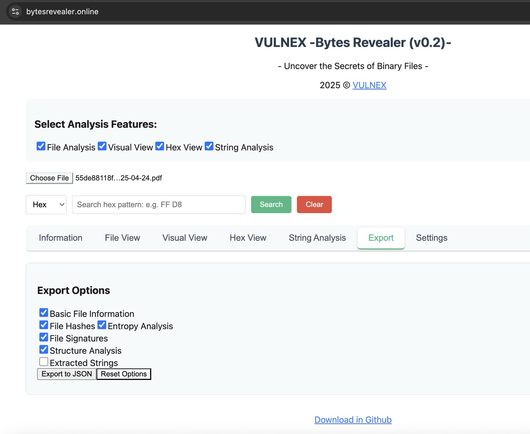Screen dimensions: 530x434
Task: Toggle the Visual View feature checkbox
Action: pos(102,146)
